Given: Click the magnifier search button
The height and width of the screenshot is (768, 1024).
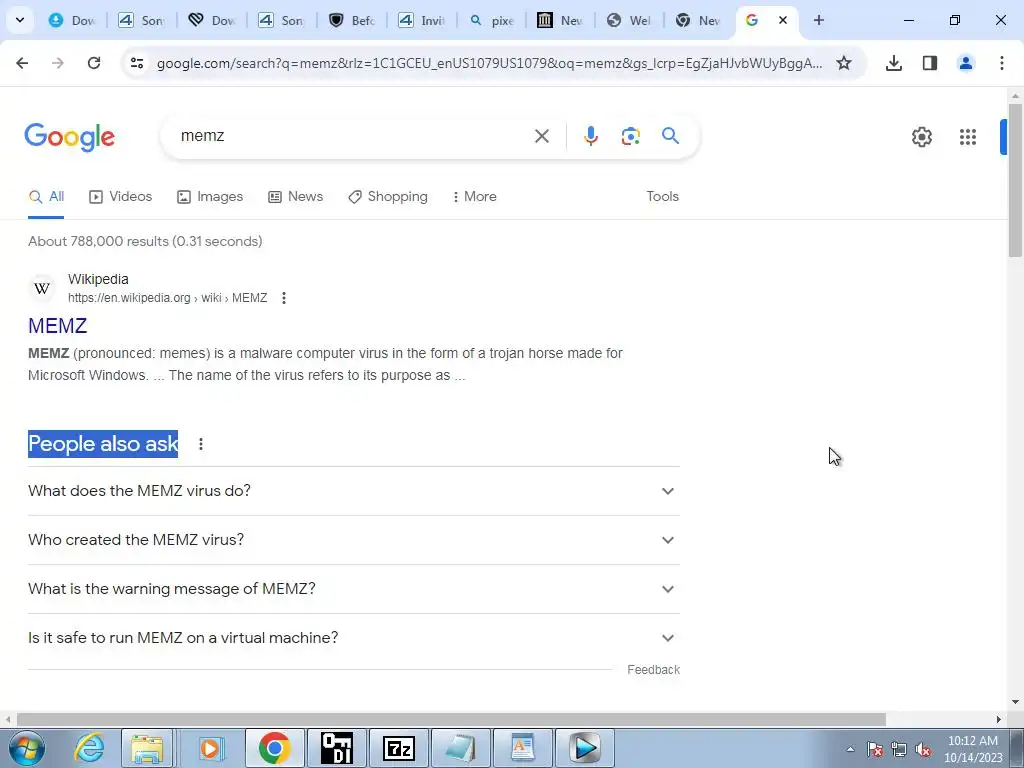Looking at the screenshot, I should 670,136.
